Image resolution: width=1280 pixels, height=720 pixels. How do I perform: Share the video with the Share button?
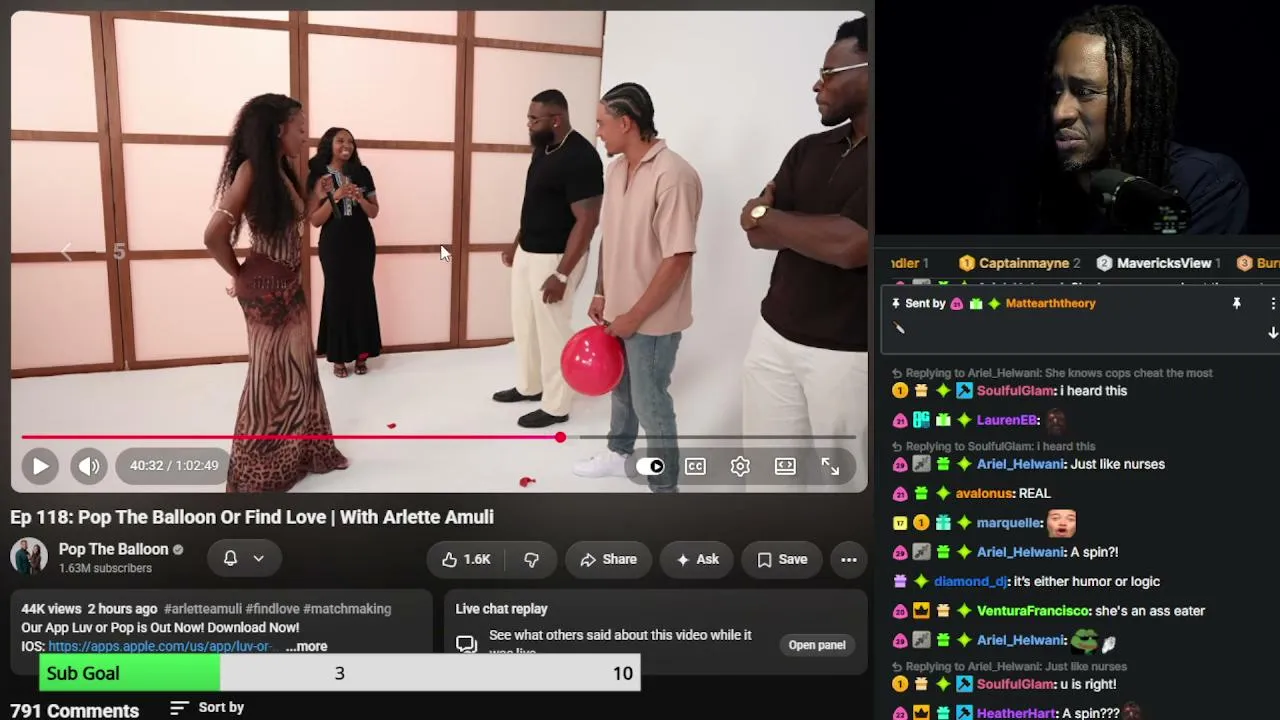point(608,560)
